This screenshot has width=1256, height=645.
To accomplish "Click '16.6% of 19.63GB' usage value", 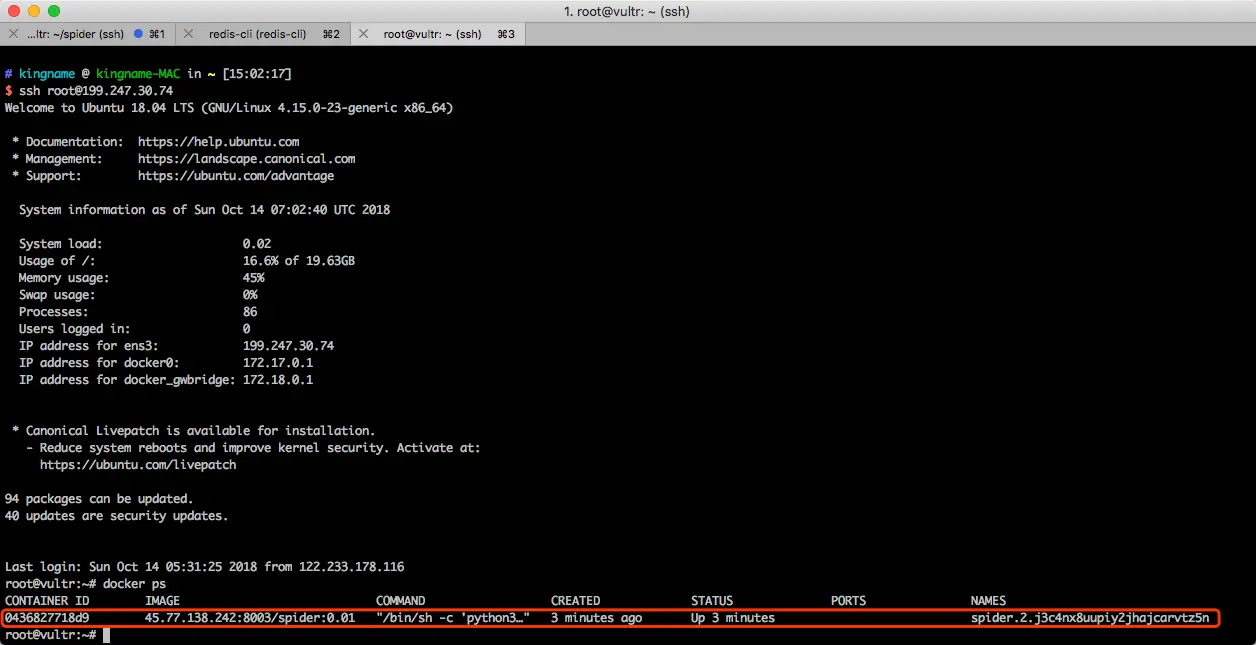I will [x=299, y=261].
